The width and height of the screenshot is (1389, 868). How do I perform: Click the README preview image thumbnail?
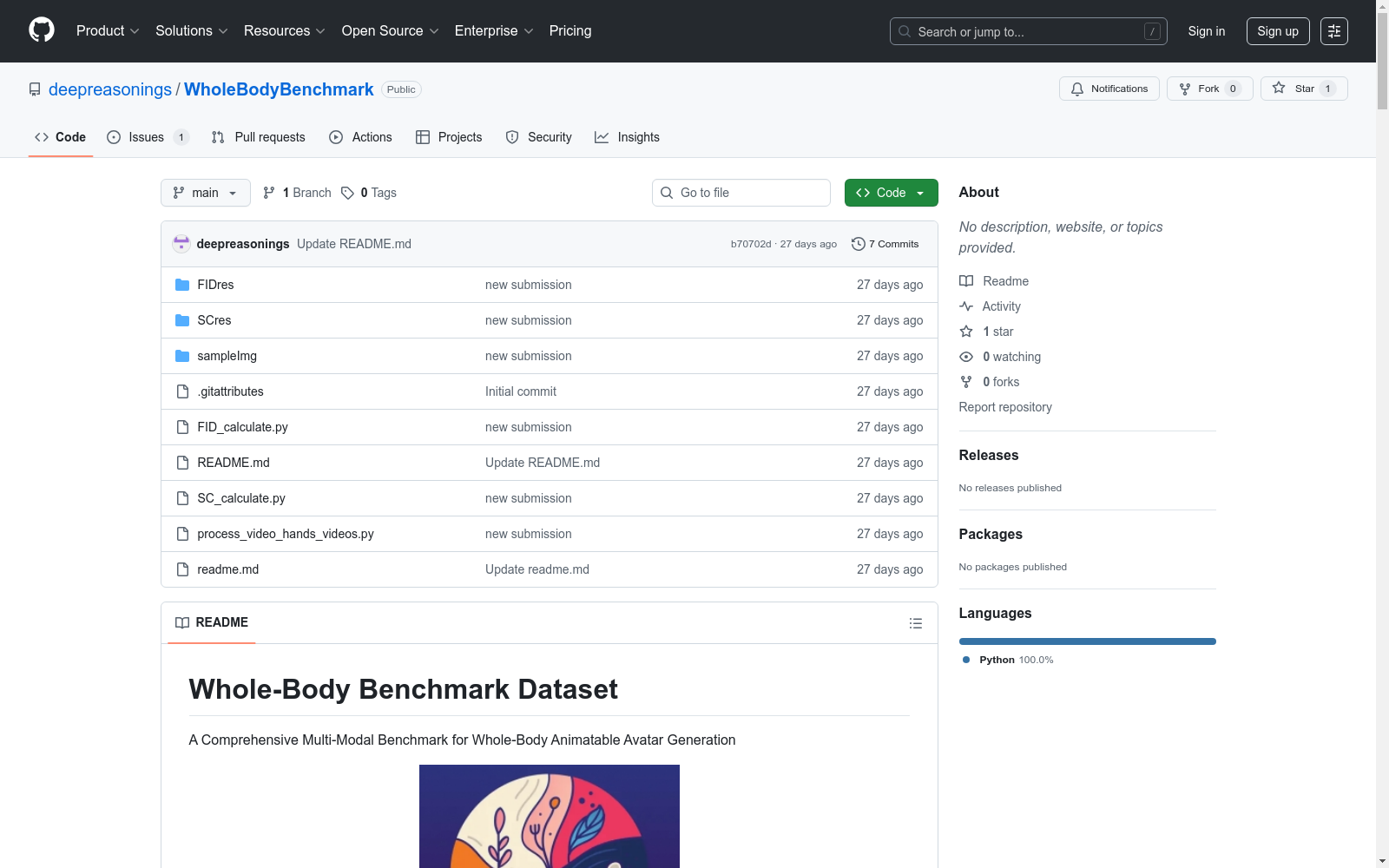[550, 816]
